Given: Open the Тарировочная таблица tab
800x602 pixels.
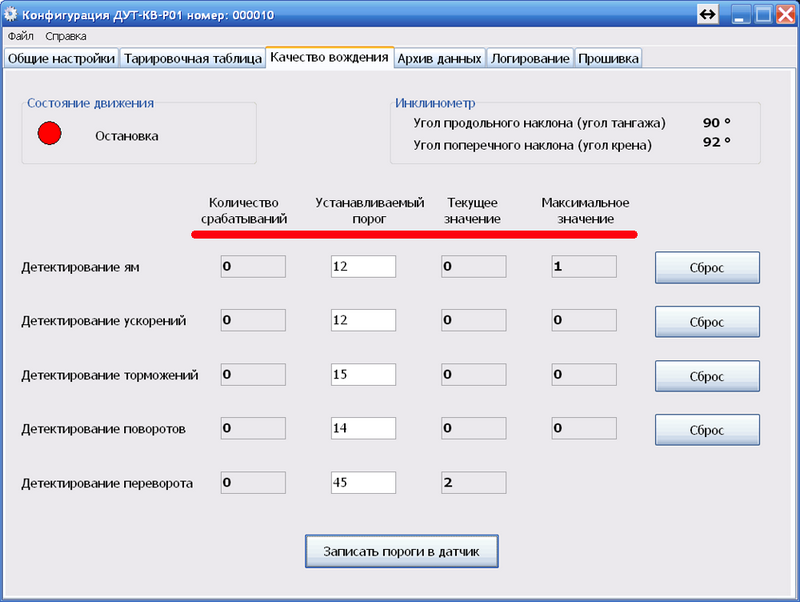Looking at the screenshot, I should pyautogui.click(x=193, y=58).
